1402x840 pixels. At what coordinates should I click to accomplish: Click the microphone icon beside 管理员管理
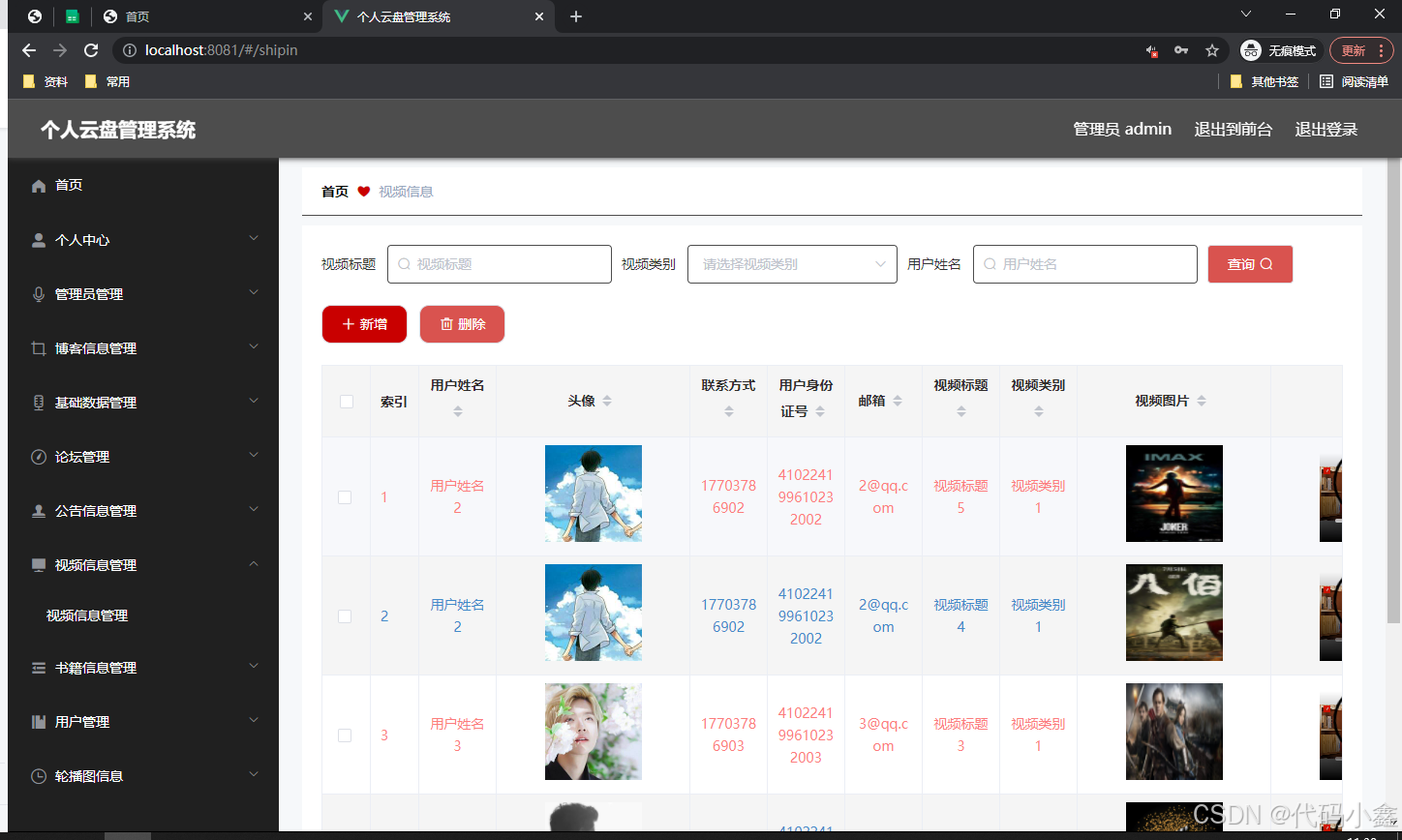pos(39,294)
